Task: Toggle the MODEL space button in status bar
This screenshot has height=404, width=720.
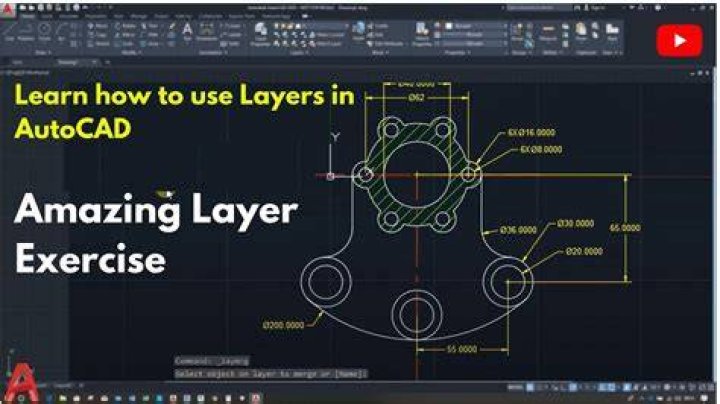Action: click(515, 387)
